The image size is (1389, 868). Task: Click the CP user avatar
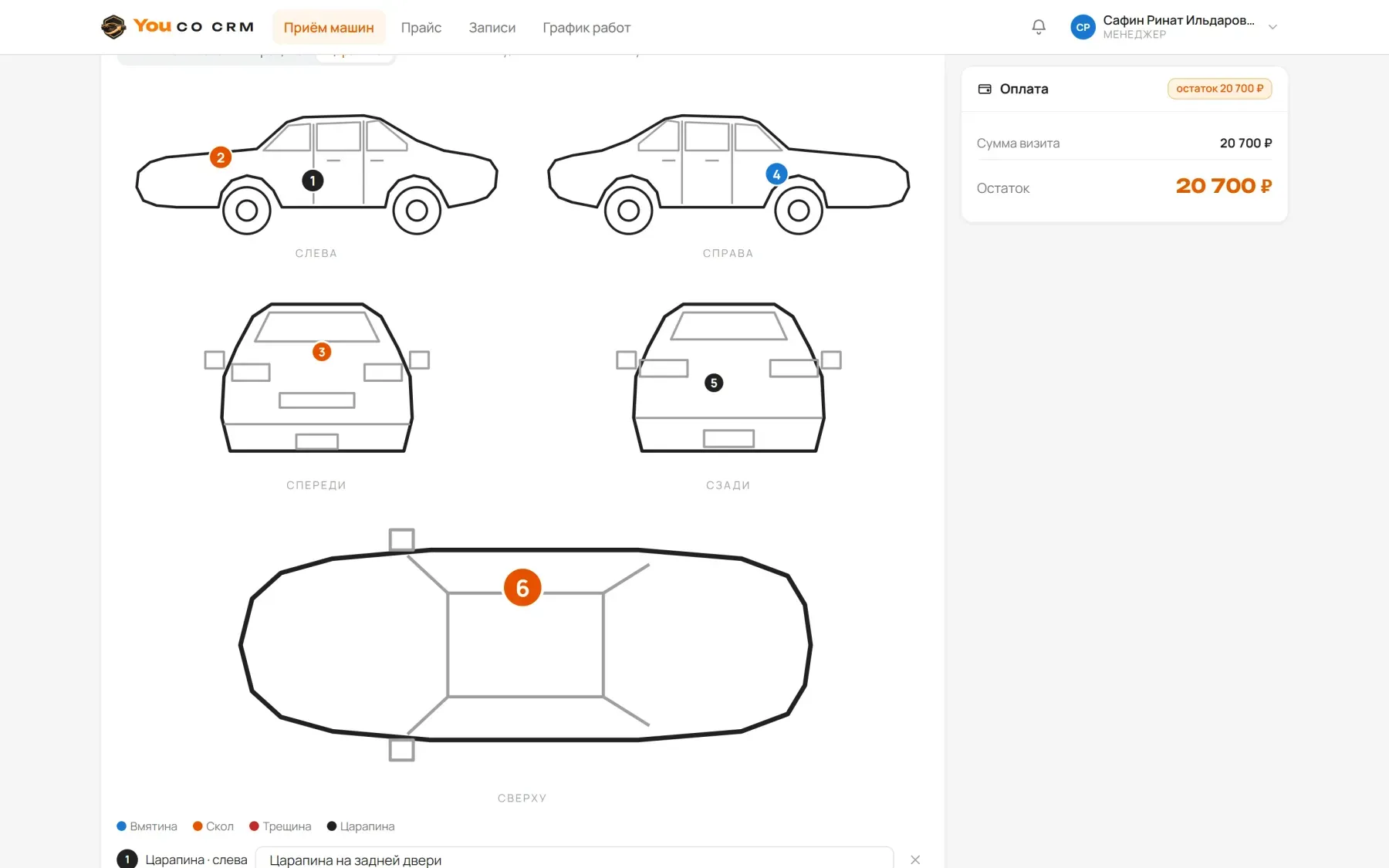pyautogui.click(x=1083, y=27)
